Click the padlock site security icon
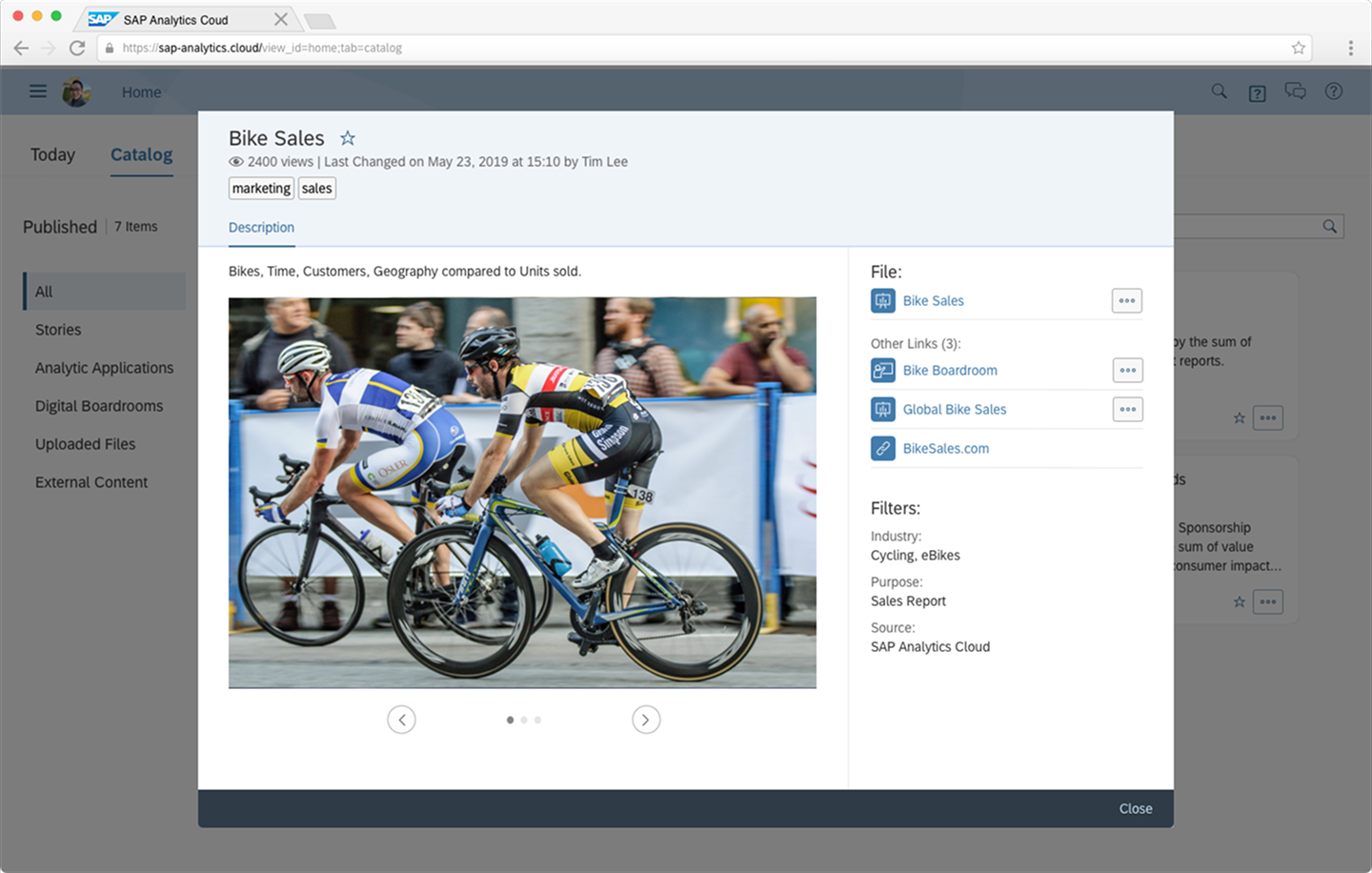 [x=110, y=48]
